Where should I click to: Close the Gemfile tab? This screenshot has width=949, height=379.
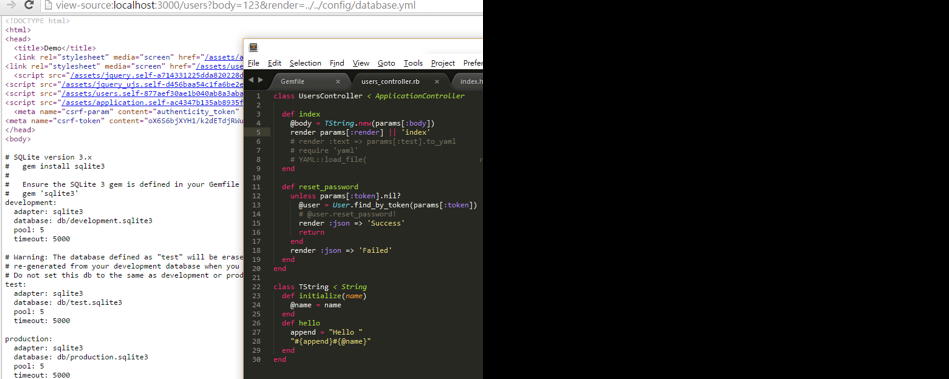coord(338,81)
